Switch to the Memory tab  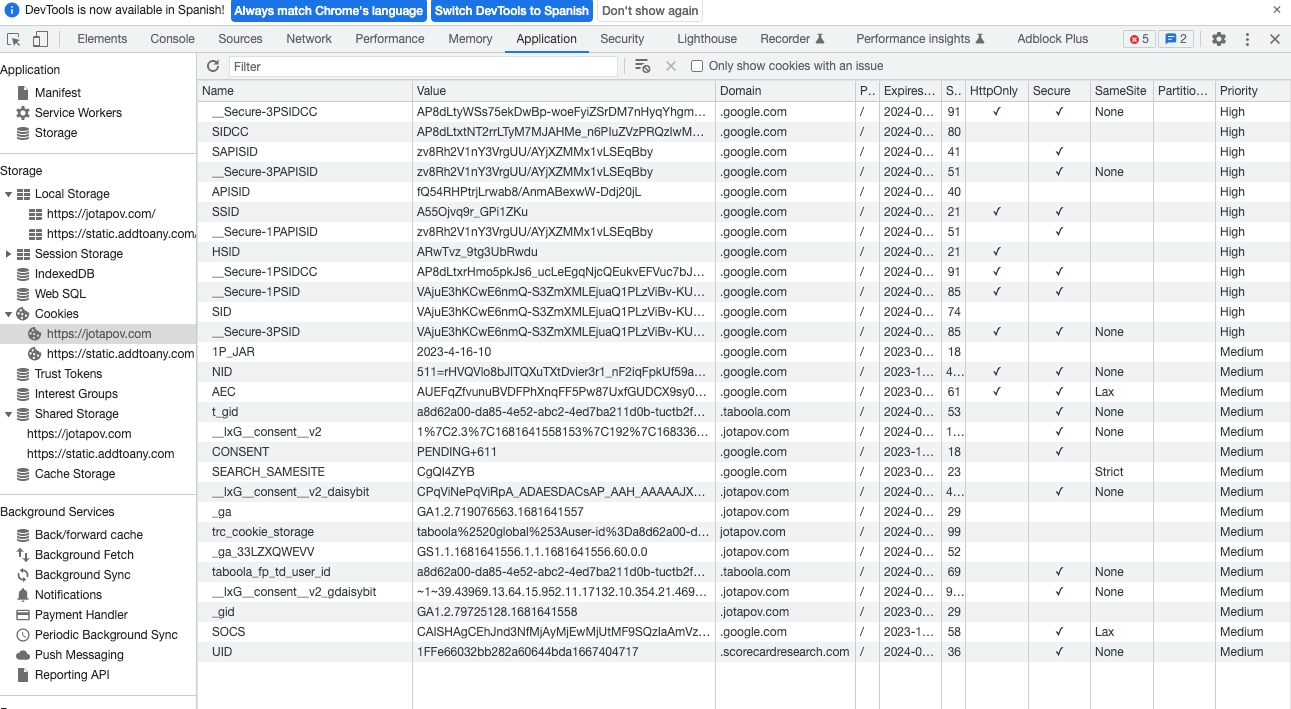(x=470, y=39)
